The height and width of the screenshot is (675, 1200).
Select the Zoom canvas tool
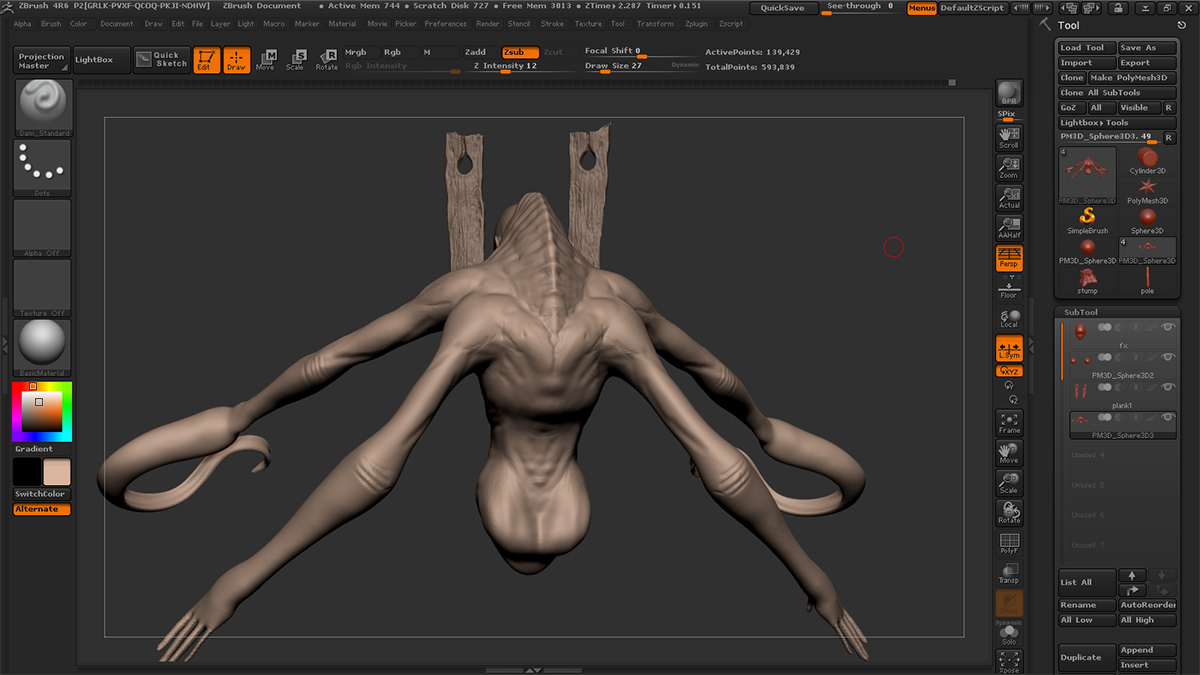coord(1009,168)
